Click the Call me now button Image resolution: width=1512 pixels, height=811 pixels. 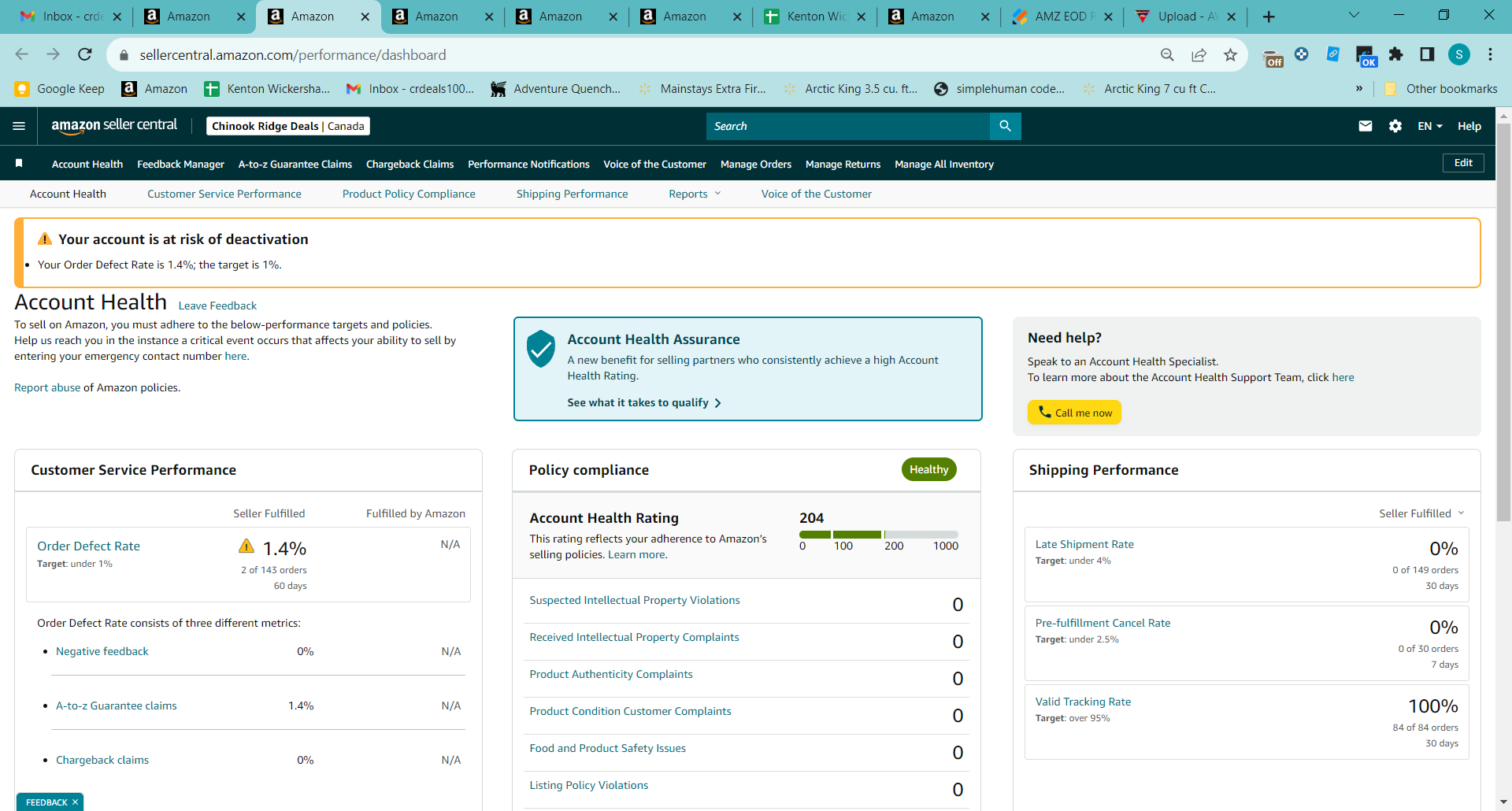[x=1074, y=413]
